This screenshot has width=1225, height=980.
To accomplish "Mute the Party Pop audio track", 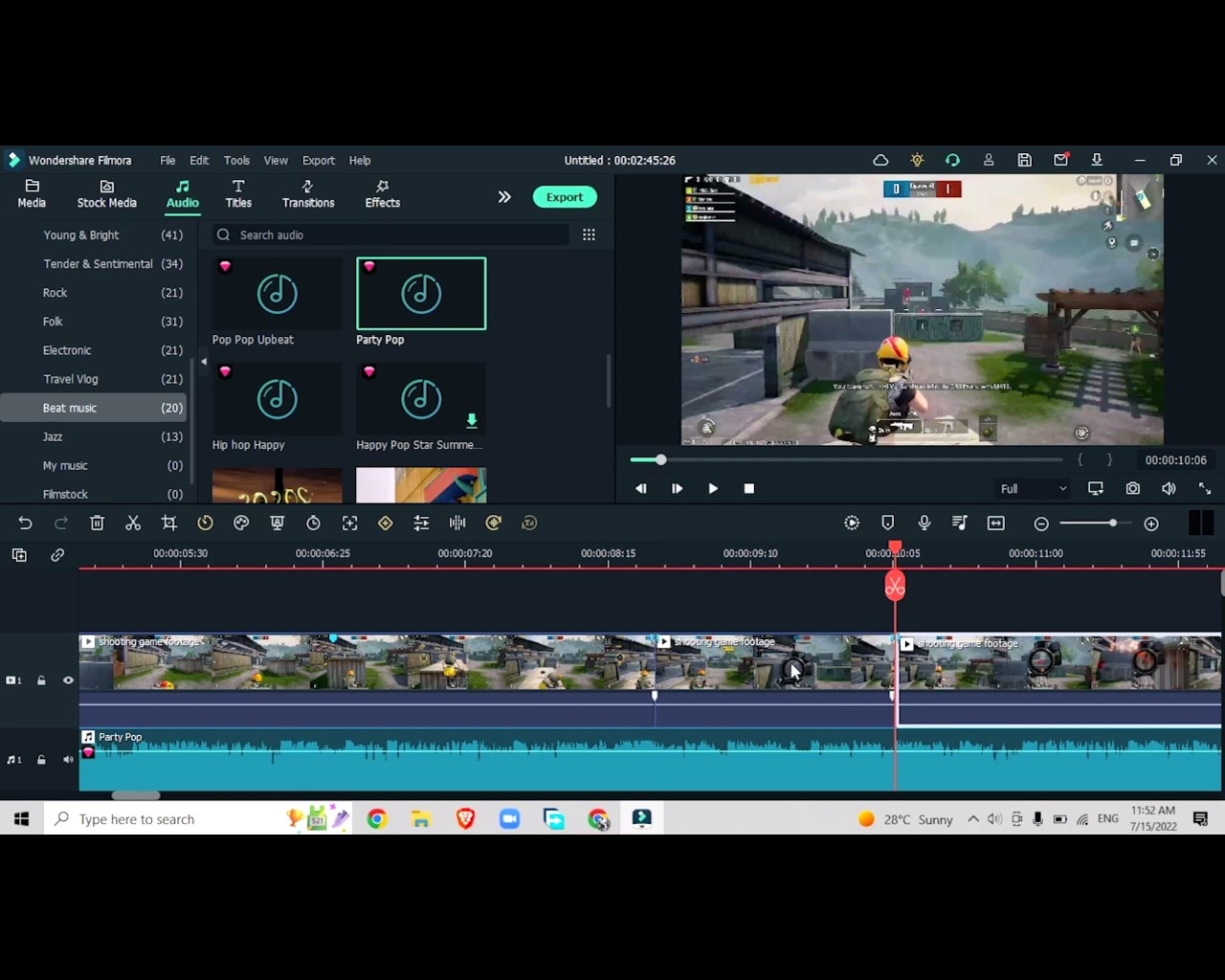I will tap(68, 760).
